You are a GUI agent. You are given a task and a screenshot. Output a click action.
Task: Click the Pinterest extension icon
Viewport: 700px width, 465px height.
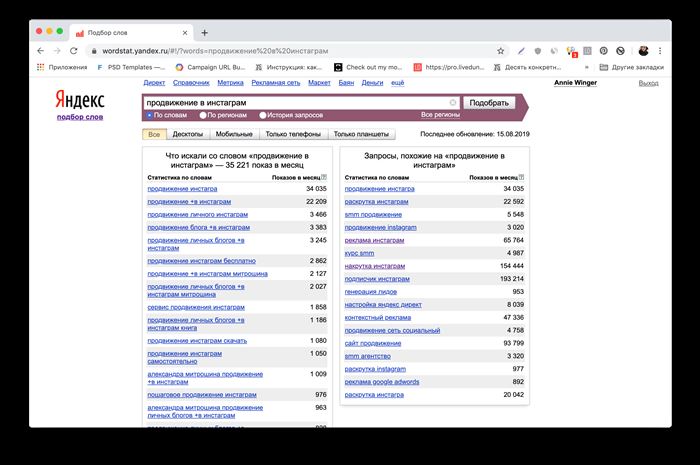(604, 51)
